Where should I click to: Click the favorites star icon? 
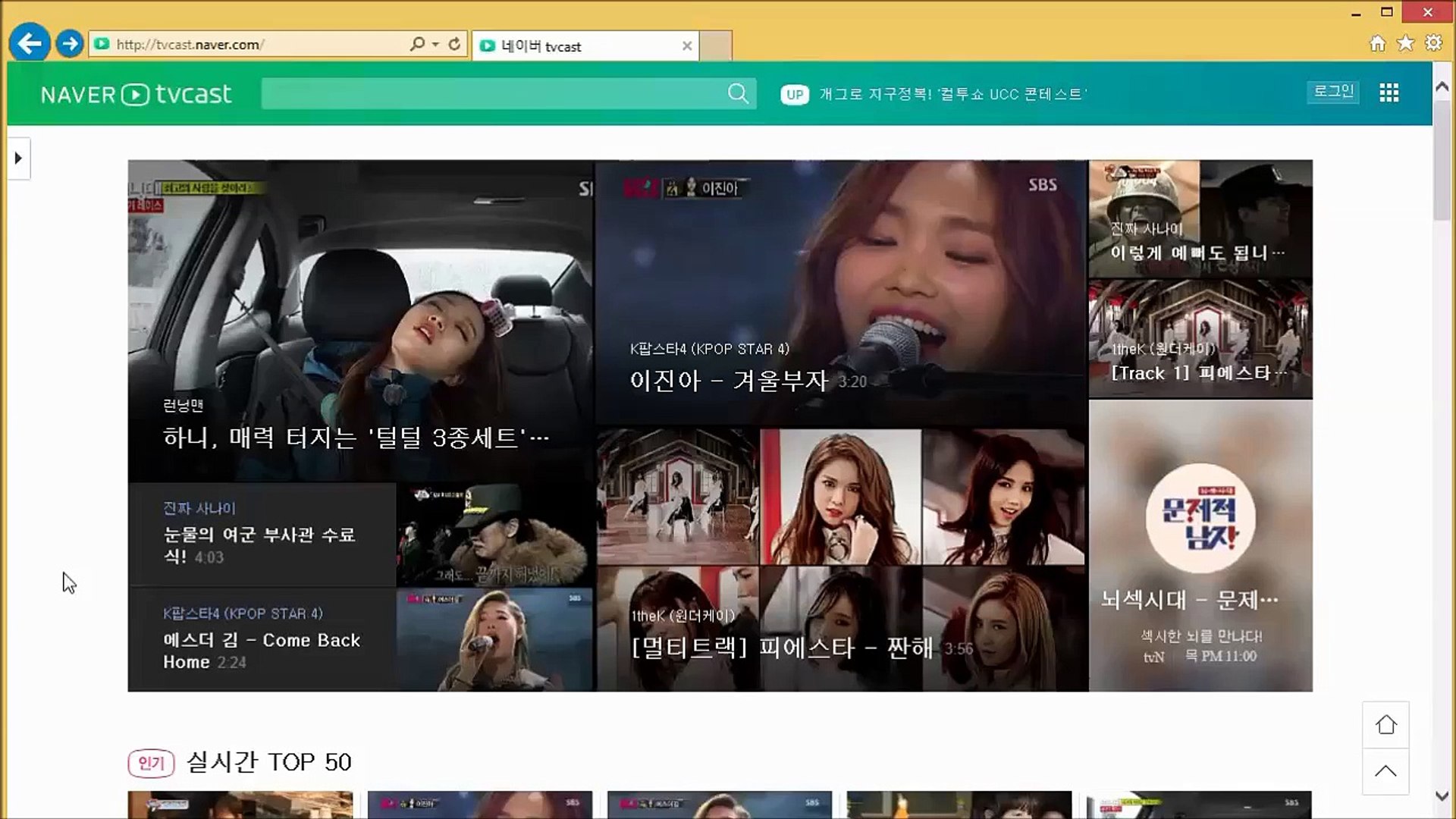(1406, 43)
